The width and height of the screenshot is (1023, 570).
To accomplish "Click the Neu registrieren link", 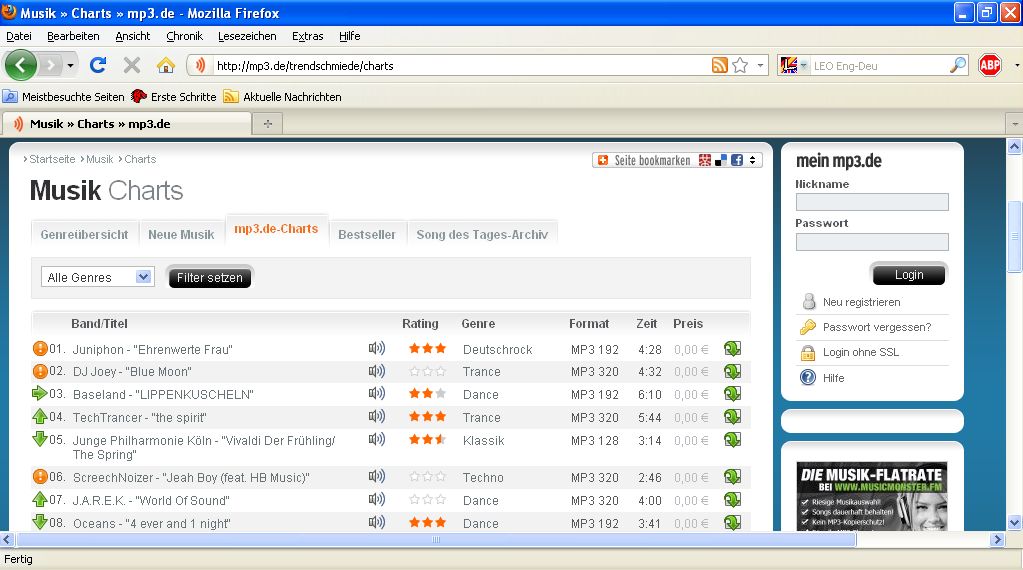I will pyautogui.click(x=861, y=302).
